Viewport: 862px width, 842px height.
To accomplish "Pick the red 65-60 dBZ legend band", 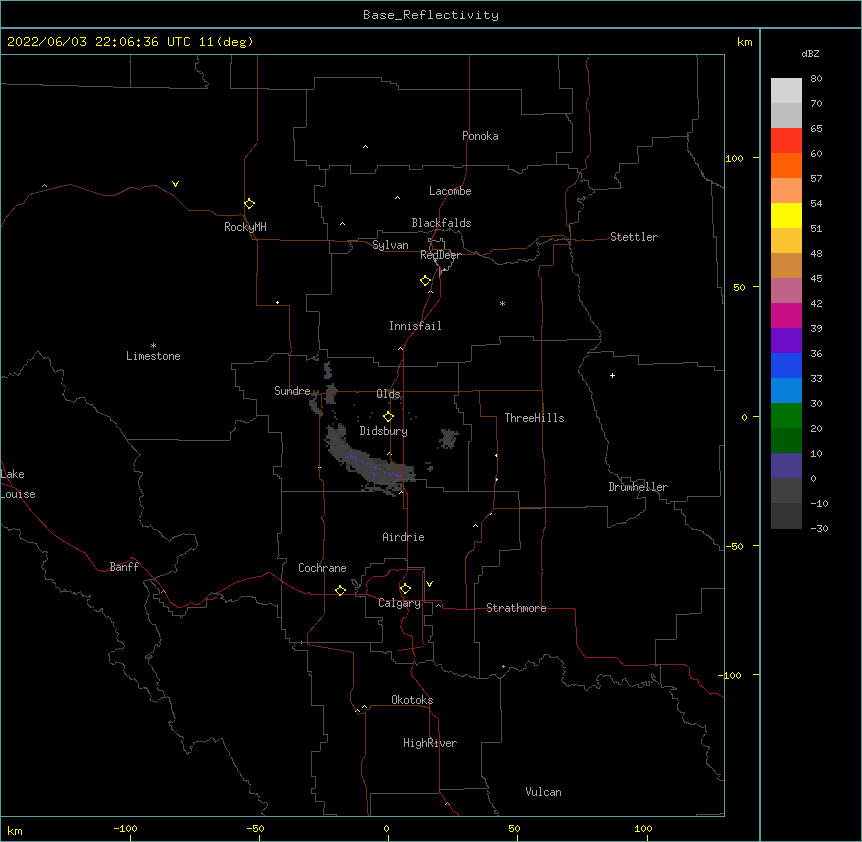I will (786, 140).
